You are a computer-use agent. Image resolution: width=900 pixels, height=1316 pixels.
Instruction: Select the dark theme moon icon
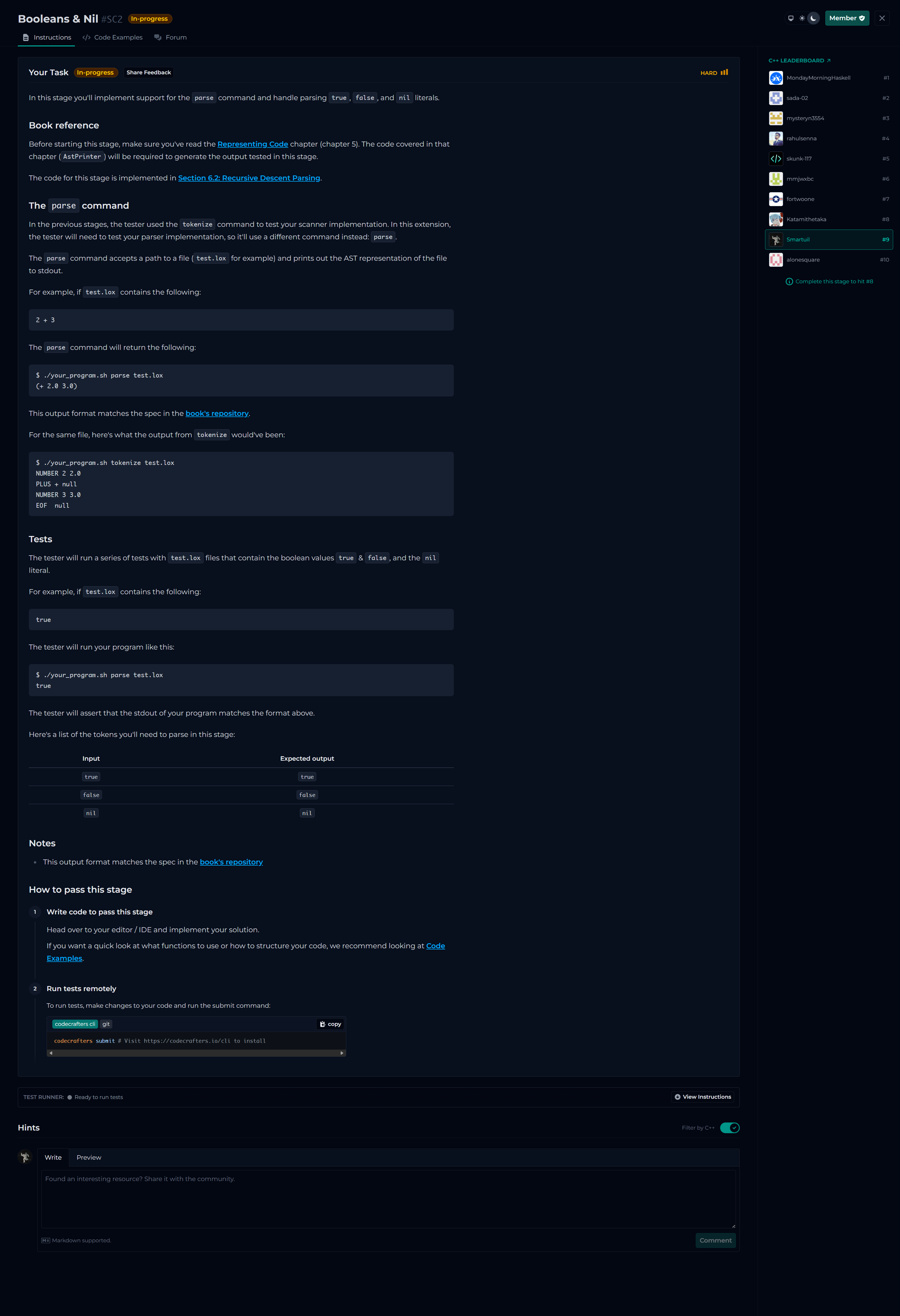[x=814, y=18]
